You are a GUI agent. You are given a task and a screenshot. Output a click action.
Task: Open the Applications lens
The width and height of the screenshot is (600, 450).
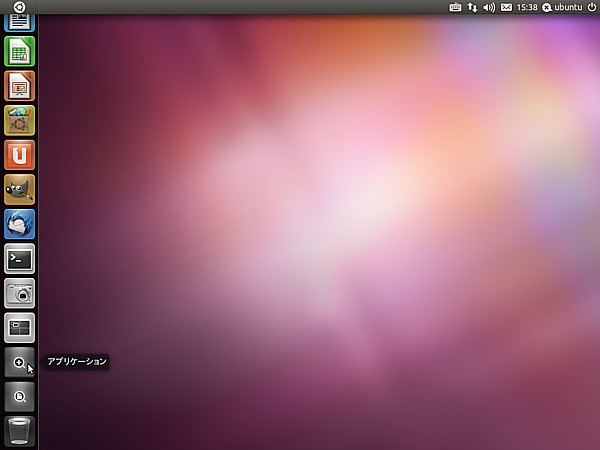pos(20,362)
